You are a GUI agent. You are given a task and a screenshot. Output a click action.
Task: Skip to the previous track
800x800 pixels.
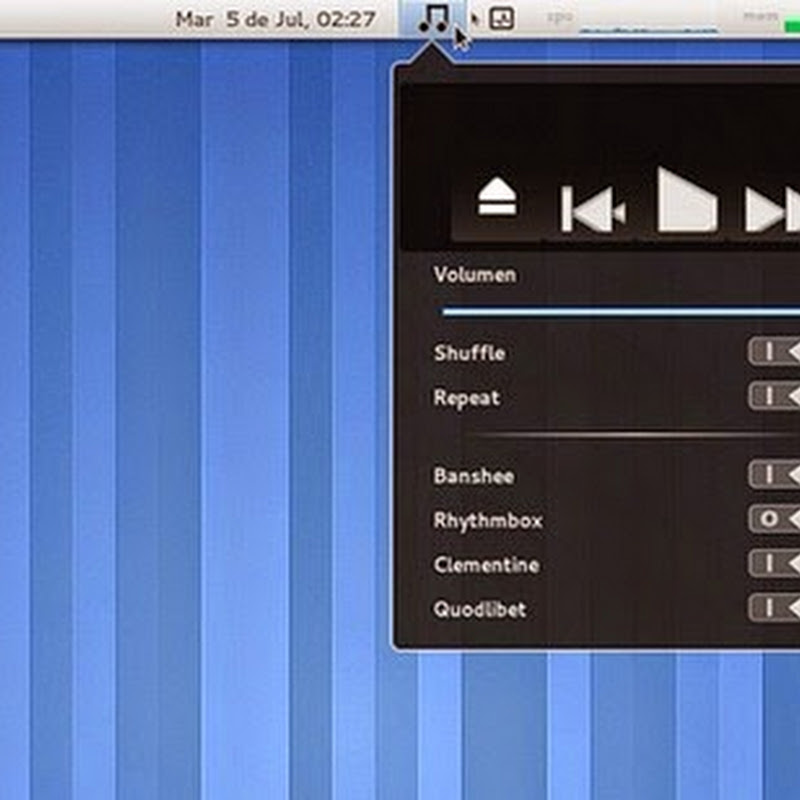click(x=593, y=209)
